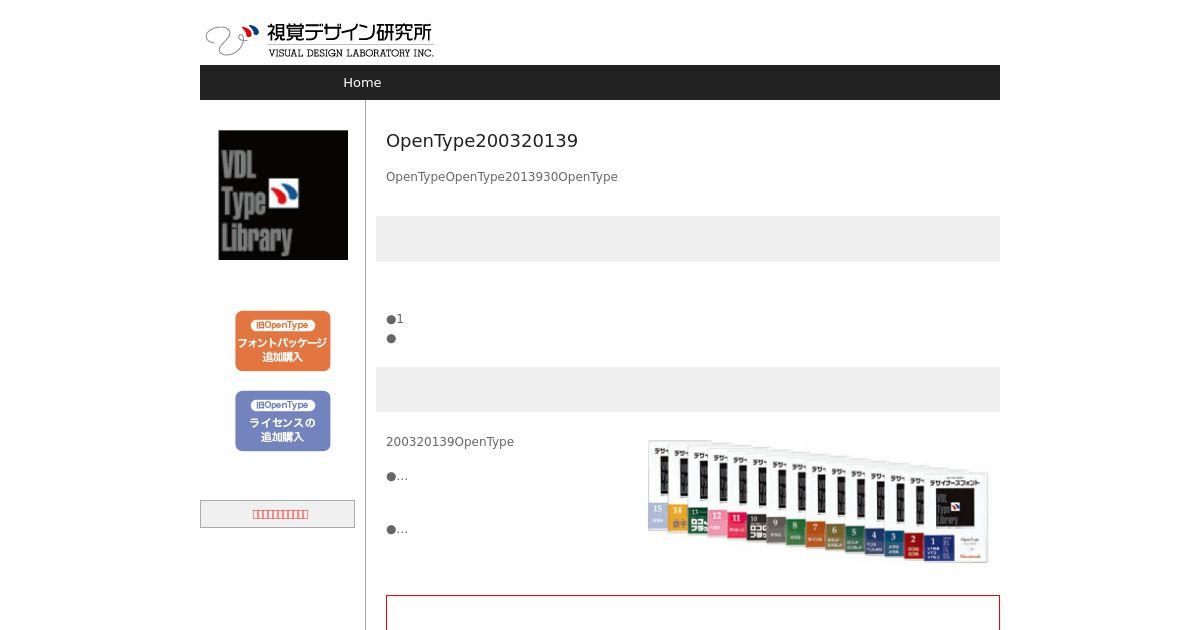Screen dimensions: 1200x630
Task: Click the OpenType200320139 page heading
Action: click(482, 141)
